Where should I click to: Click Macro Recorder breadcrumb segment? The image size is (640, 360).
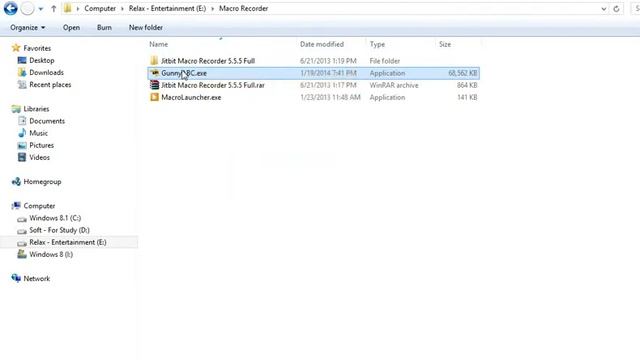click(244, 8)
